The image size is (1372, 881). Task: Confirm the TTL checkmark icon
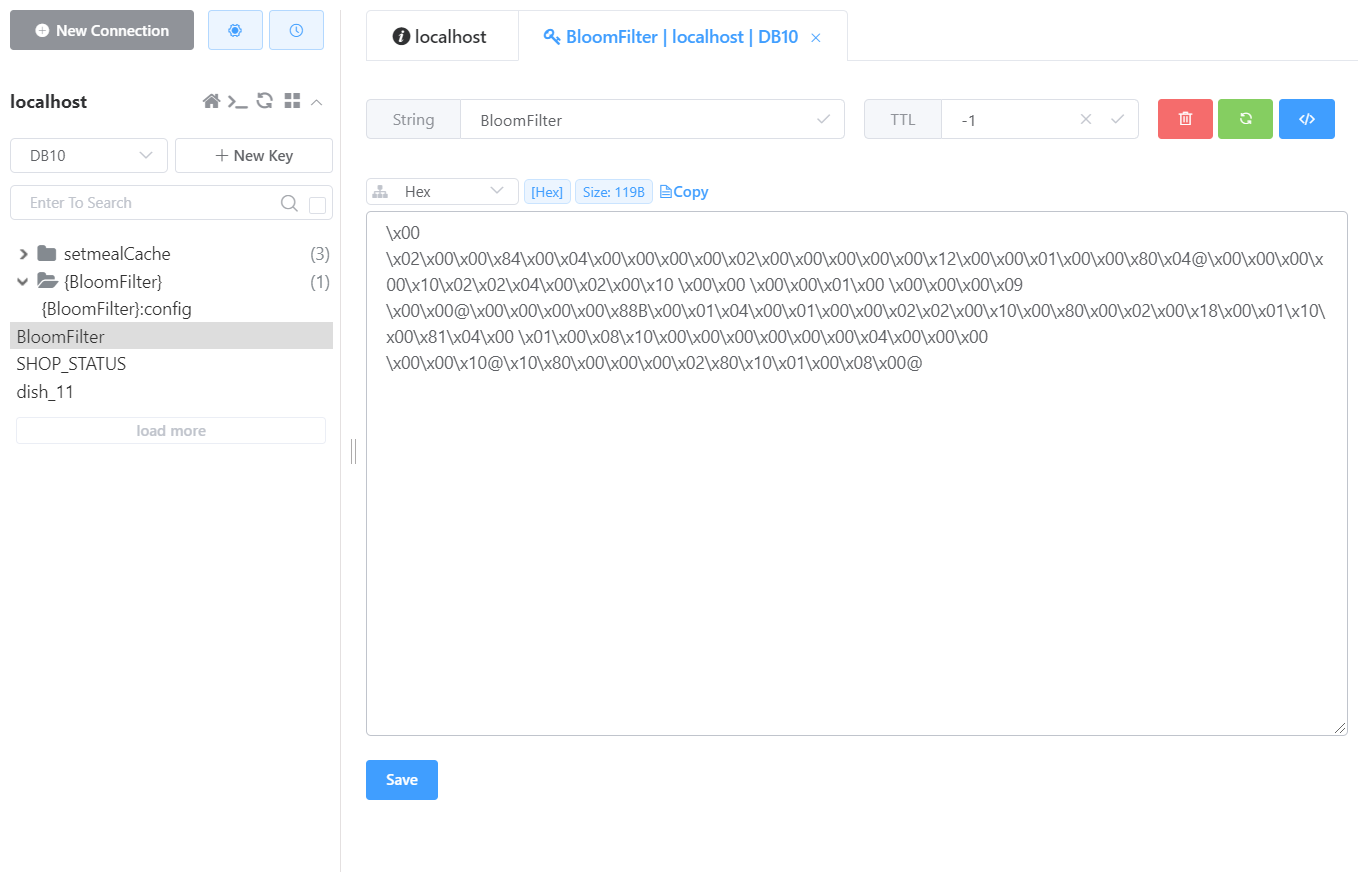point(1118,119)
